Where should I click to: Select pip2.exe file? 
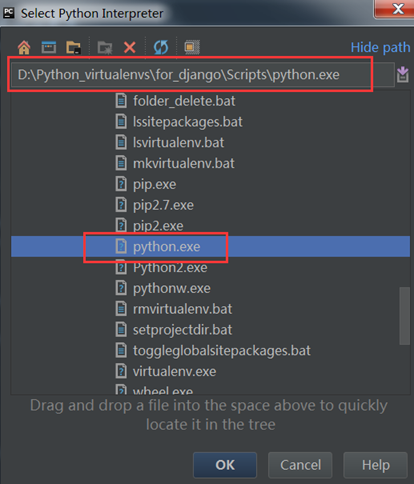158,226
